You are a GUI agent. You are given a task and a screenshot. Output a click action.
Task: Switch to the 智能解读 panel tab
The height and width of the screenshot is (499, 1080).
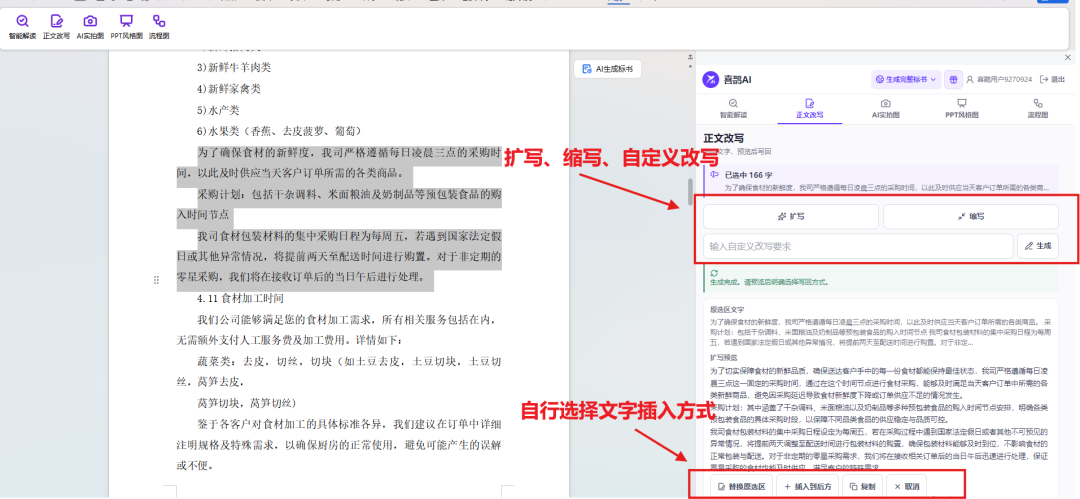(x=733, y=108)
